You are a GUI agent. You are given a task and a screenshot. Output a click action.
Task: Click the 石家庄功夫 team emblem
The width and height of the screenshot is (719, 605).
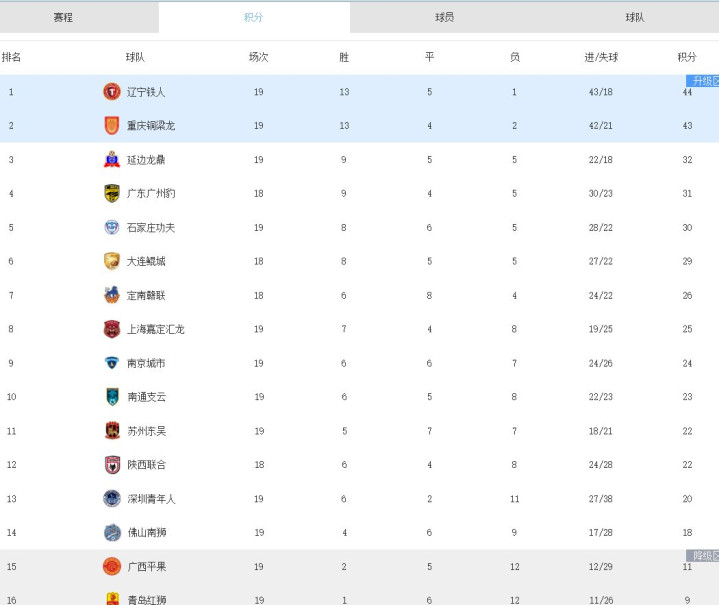coord(112,227)
